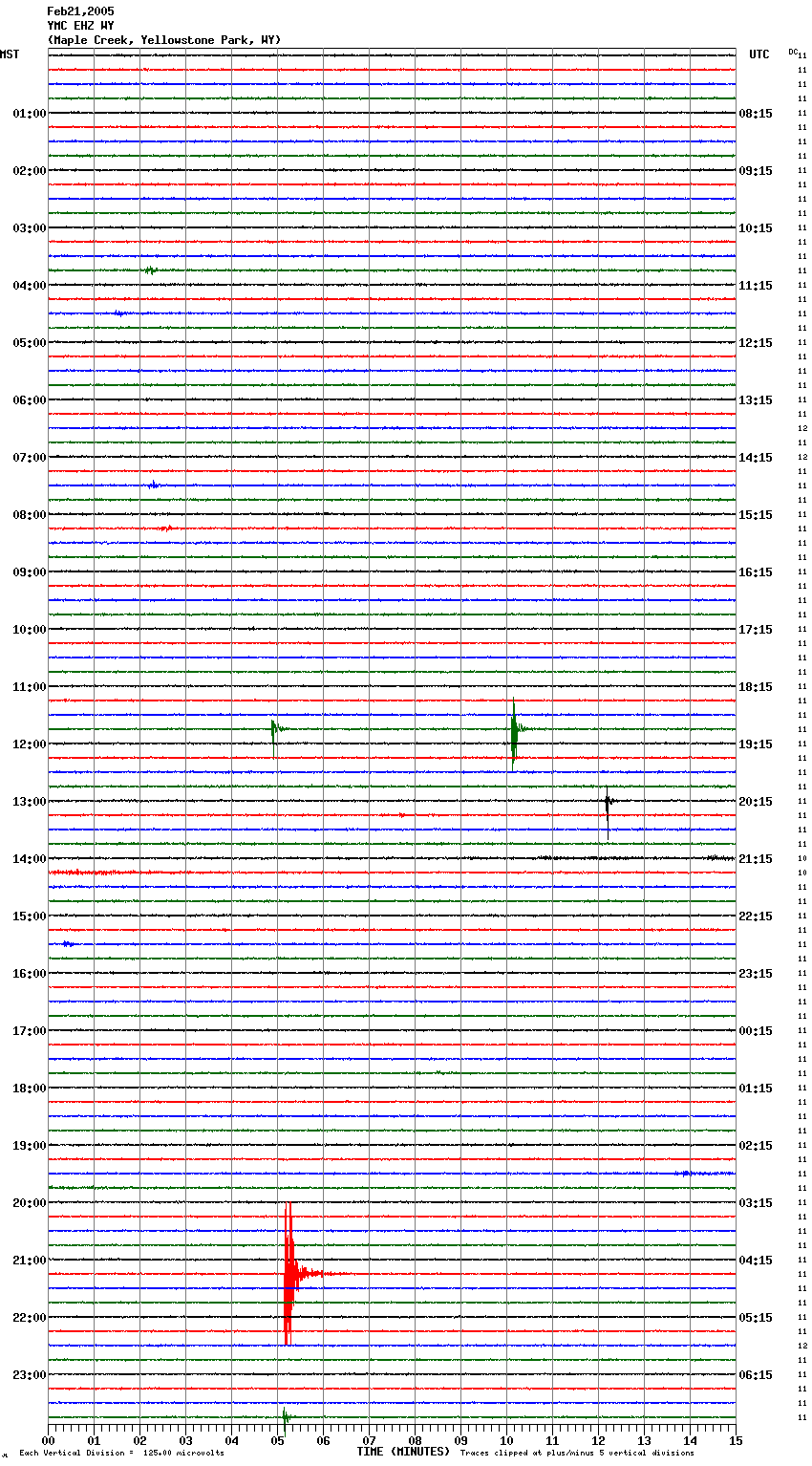The image size is (812, 1466).
Task: Click the 08:15 UTC time label
Action: pyautogui.click(x=756, y=114)
